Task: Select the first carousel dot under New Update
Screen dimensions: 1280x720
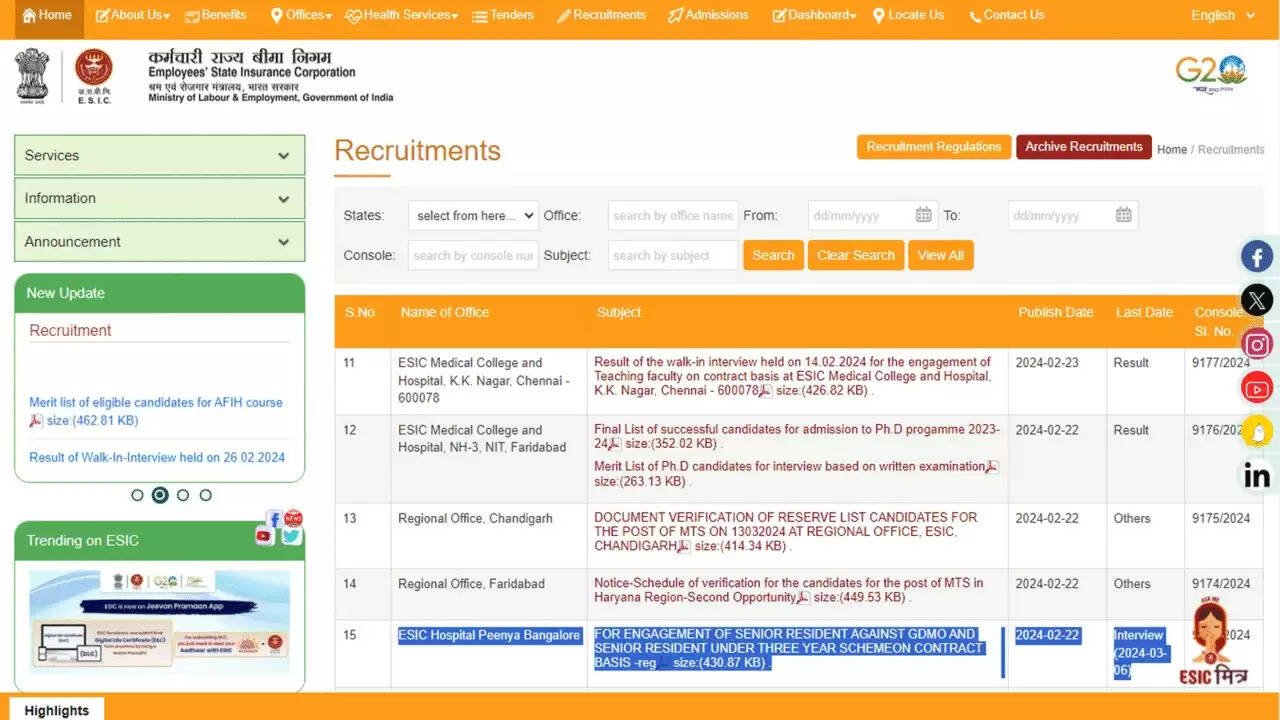Action: [138, 495]
